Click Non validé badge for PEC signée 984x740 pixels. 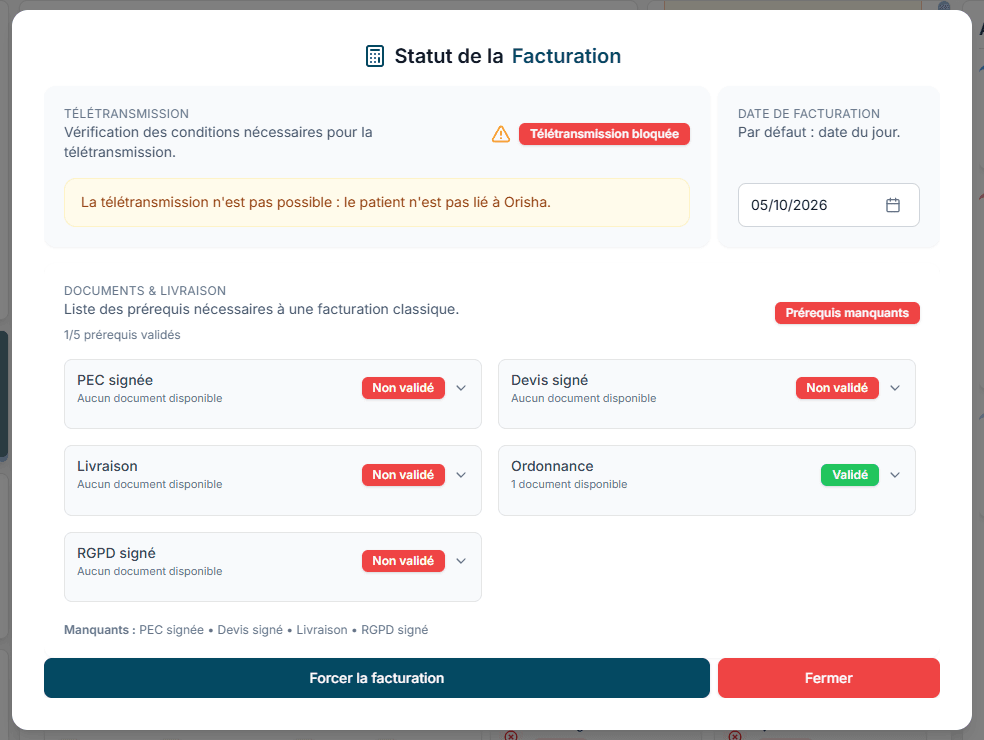click(403, 388)
